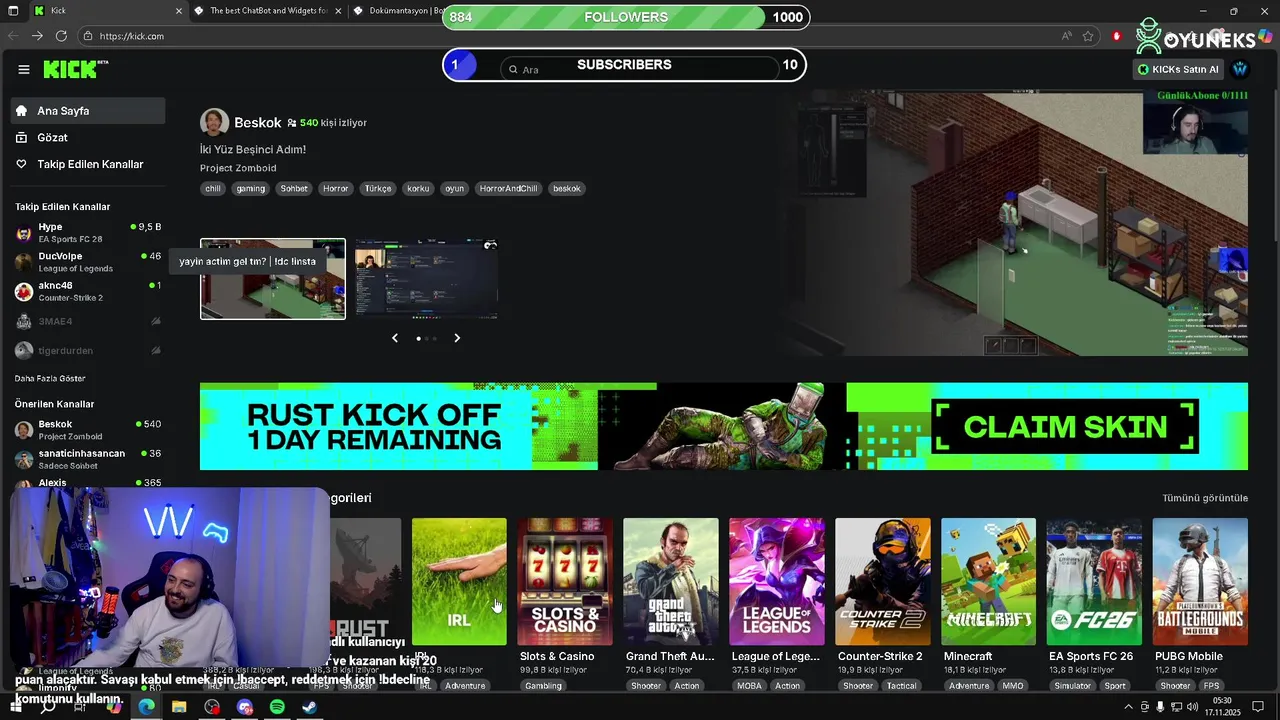Select the Tactical tag under Counter-Strike 2

[x=901, y=686]
